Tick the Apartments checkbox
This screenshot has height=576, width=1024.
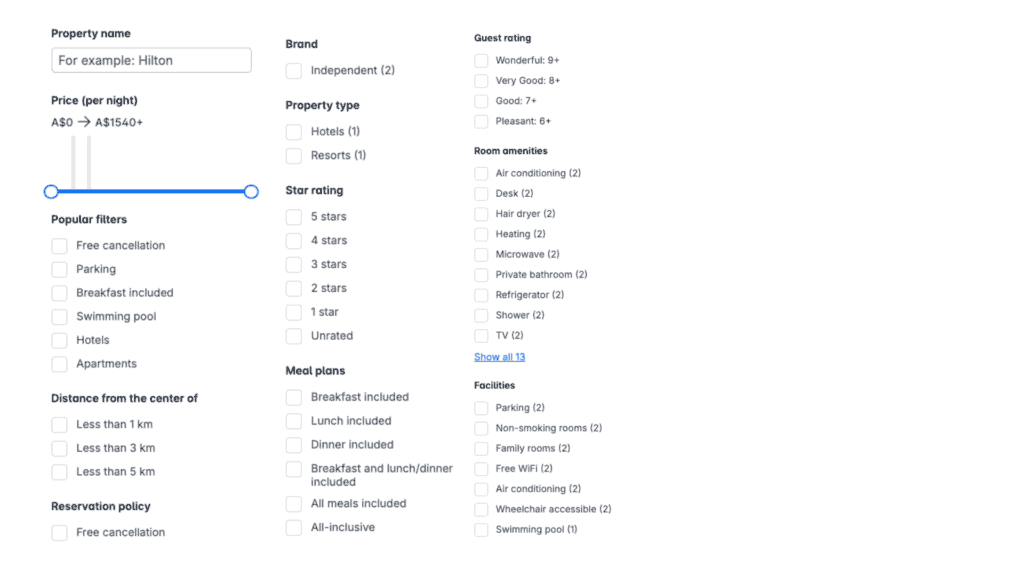click(60, 364)
